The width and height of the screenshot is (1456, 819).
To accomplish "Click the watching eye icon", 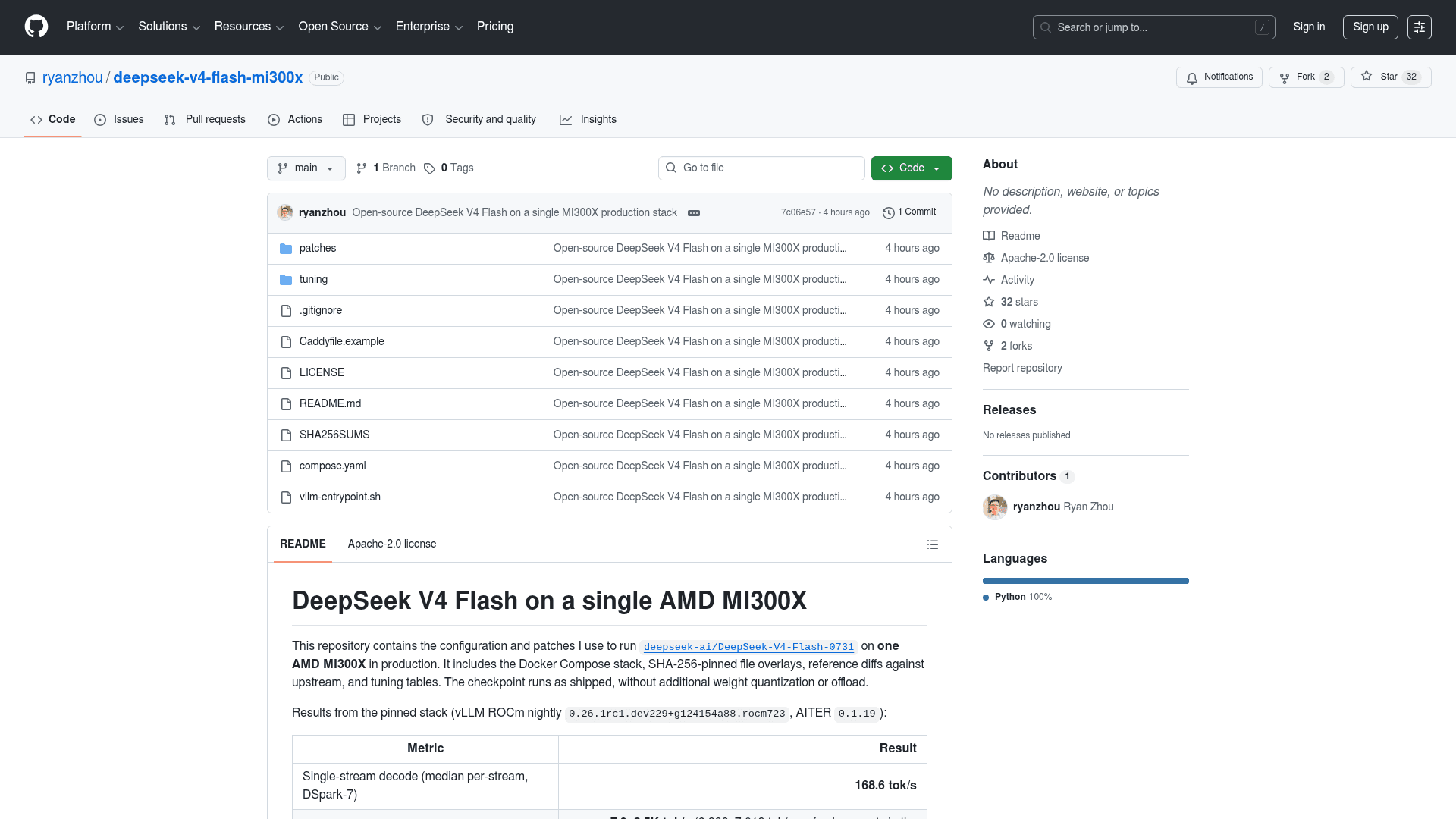I will [x=989, y=324].
